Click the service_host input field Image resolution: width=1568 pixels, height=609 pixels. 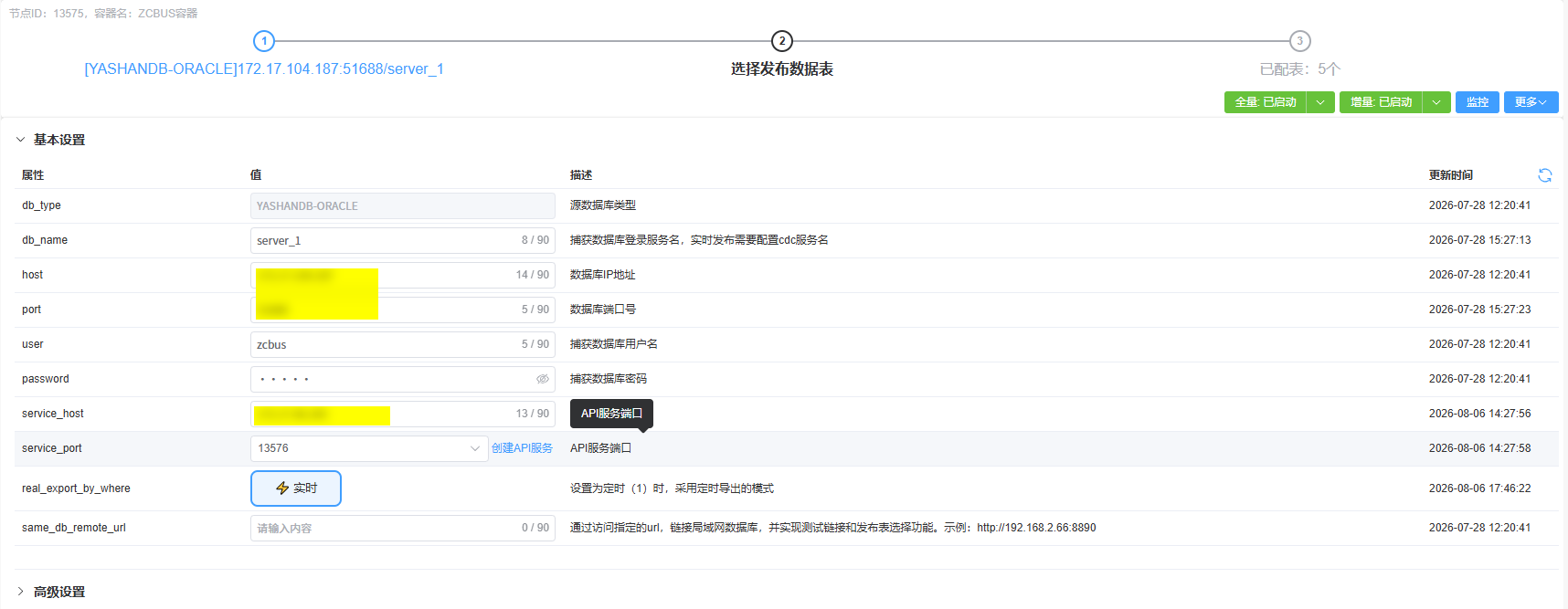(403, 414)
